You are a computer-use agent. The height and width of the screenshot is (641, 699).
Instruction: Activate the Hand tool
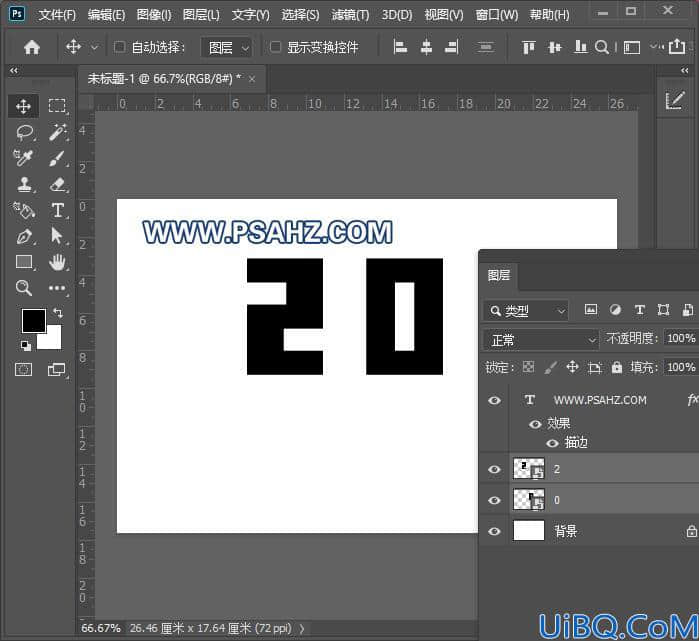click(57, 262)
